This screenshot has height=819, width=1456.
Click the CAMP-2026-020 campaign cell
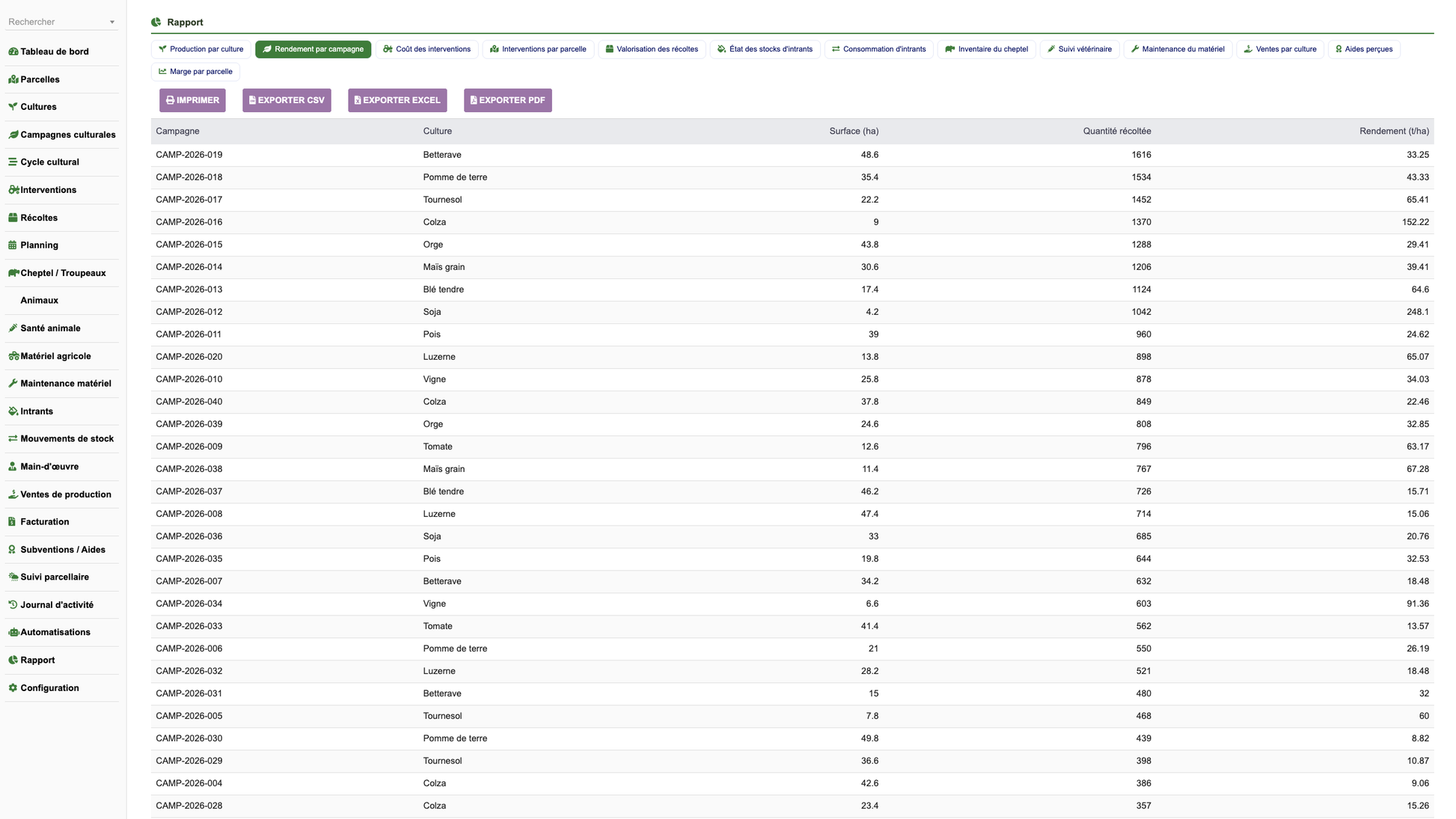point(189,357)
